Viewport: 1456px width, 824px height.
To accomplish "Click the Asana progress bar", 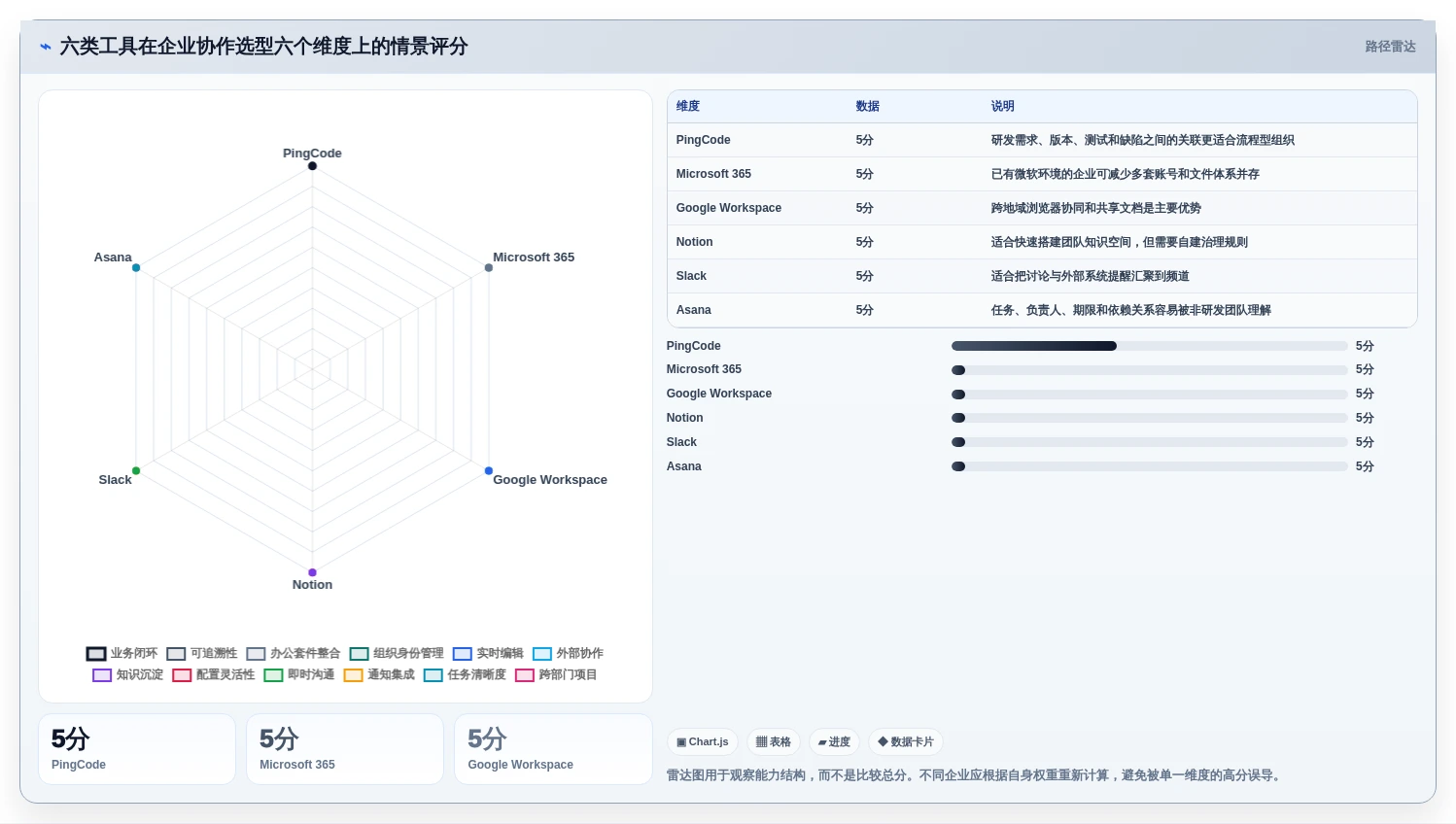I will (x=1150, y=466).
